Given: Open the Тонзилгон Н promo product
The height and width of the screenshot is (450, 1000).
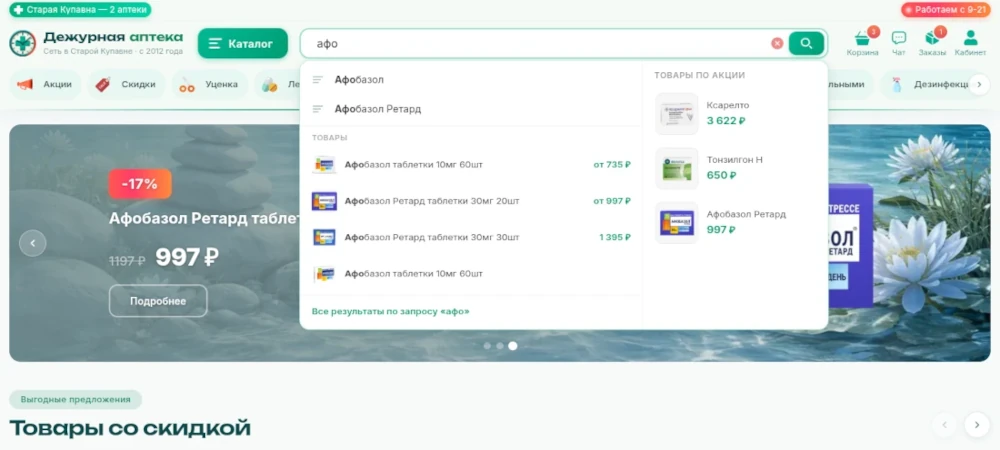Looking at the screenshot, I should (x=737, y=168).
